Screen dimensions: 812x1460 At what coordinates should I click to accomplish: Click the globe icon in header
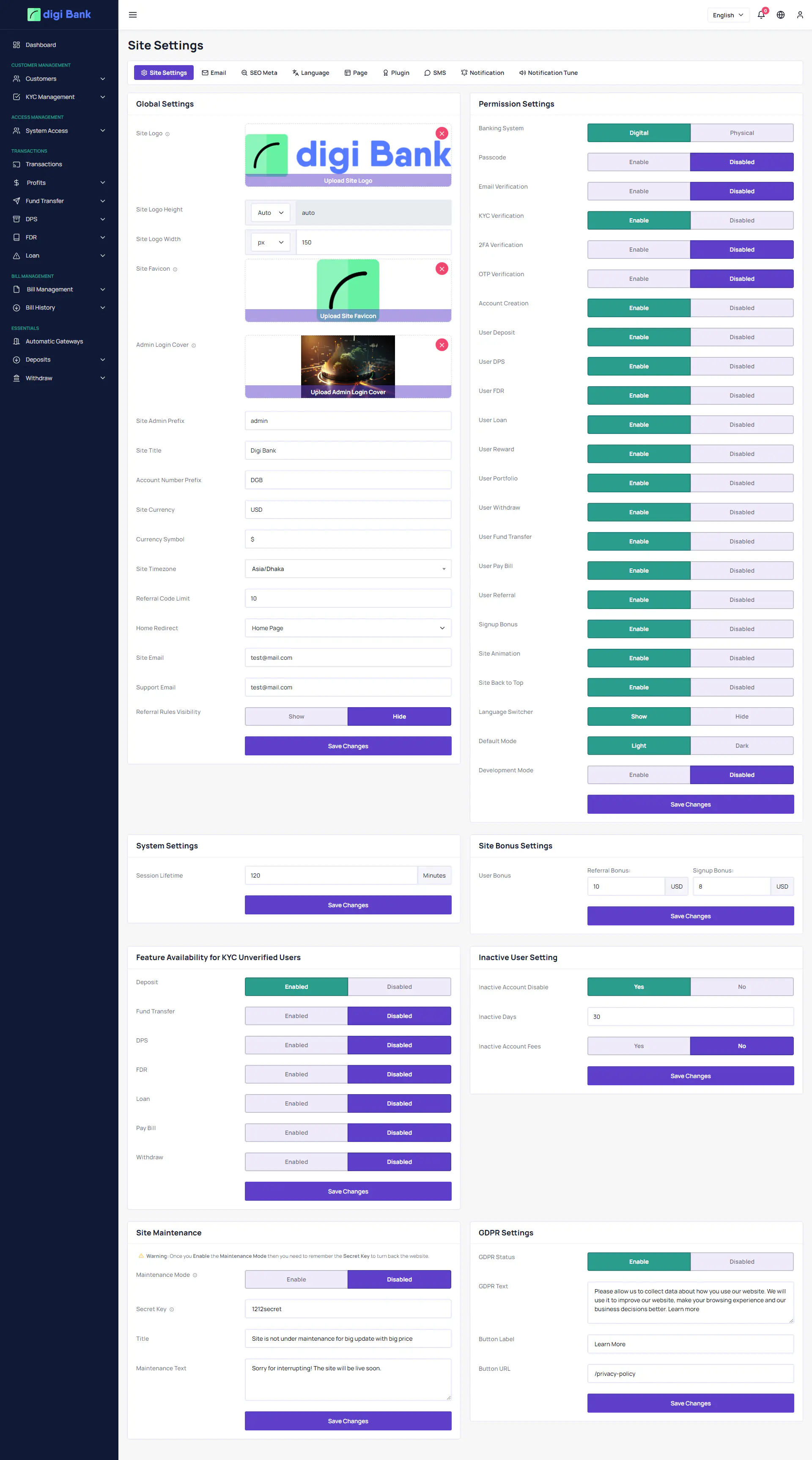click(780, 15)
